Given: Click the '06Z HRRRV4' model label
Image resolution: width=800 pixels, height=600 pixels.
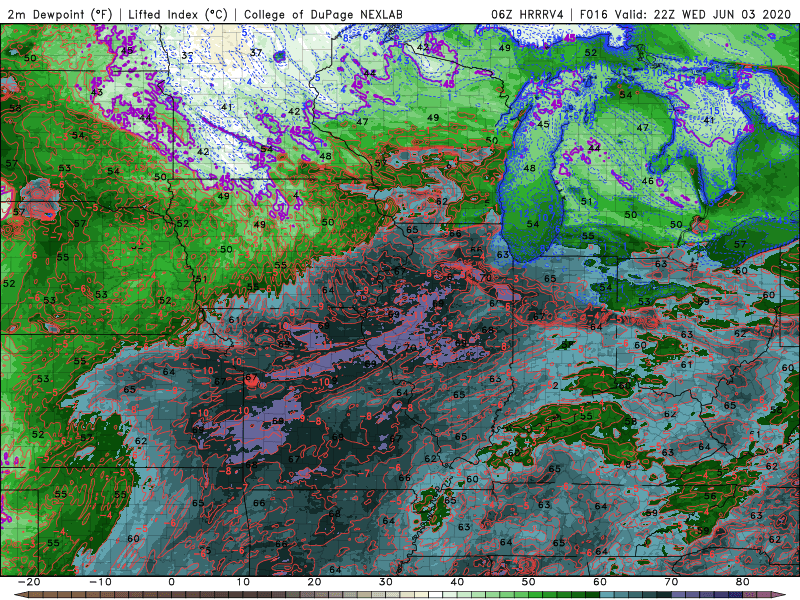Looking at the screenshot, I should 527,14.
